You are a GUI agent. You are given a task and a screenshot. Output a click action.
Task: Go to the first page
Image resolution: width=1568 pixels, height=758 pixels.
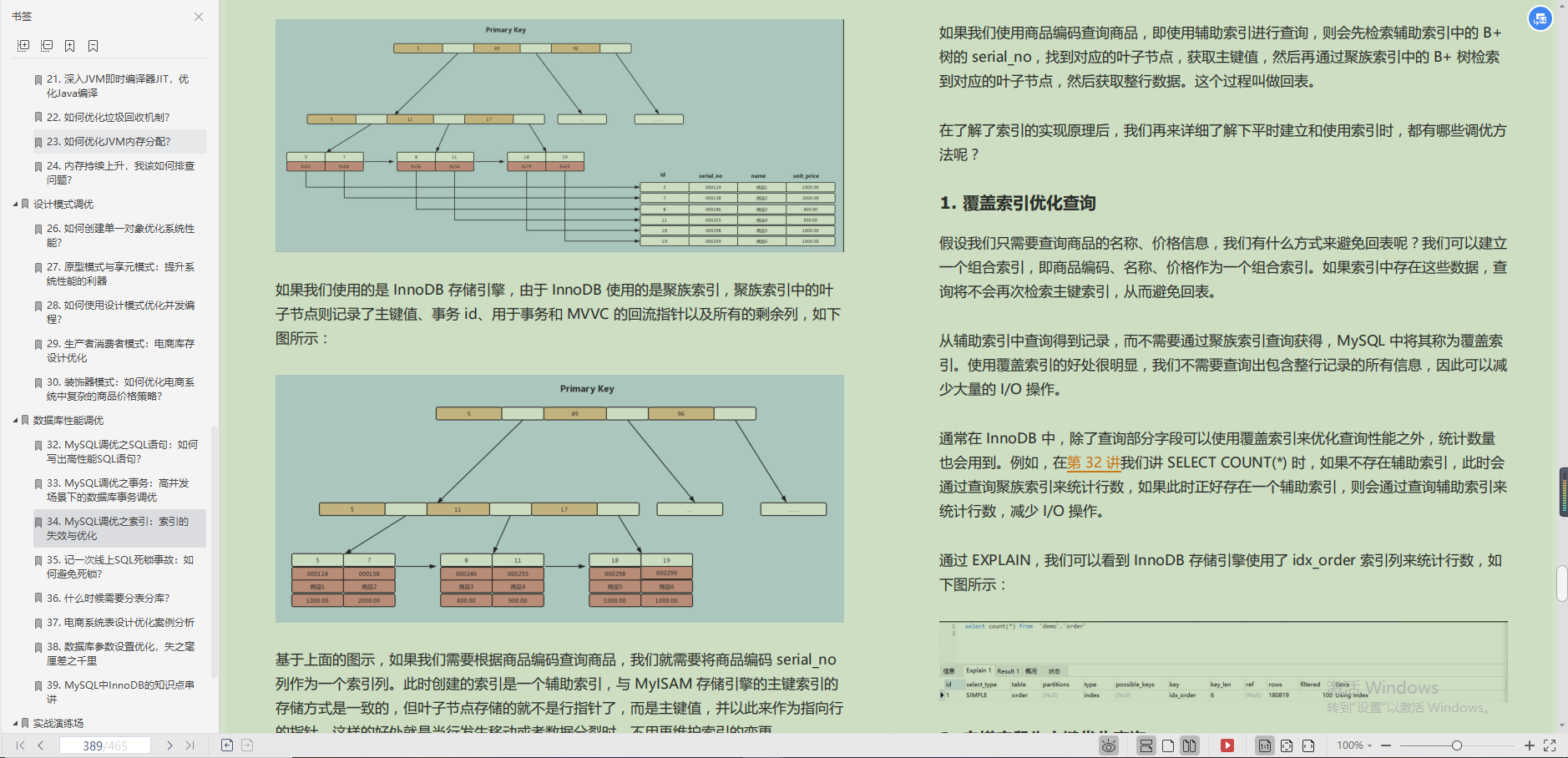[21, 745]
